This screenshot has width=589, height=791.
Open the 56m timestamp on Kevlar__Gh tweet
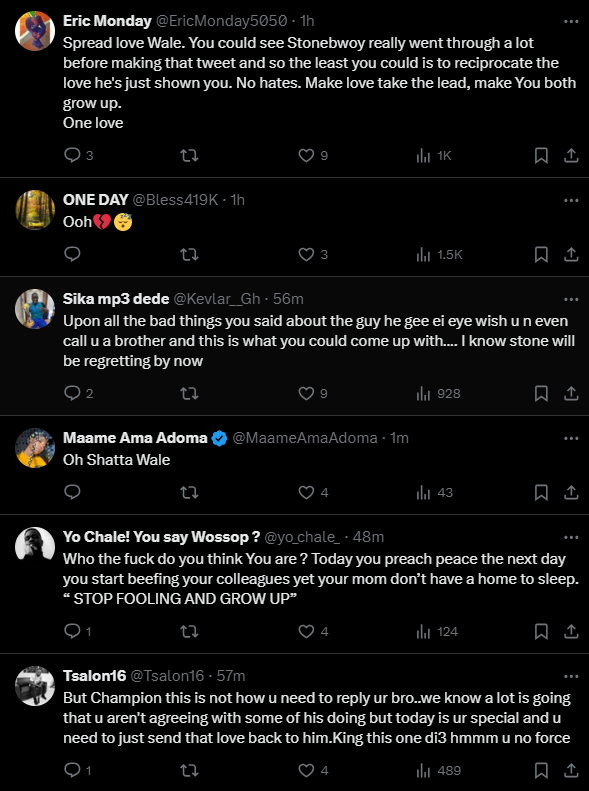pyautogui.click(x=288, y=299)
